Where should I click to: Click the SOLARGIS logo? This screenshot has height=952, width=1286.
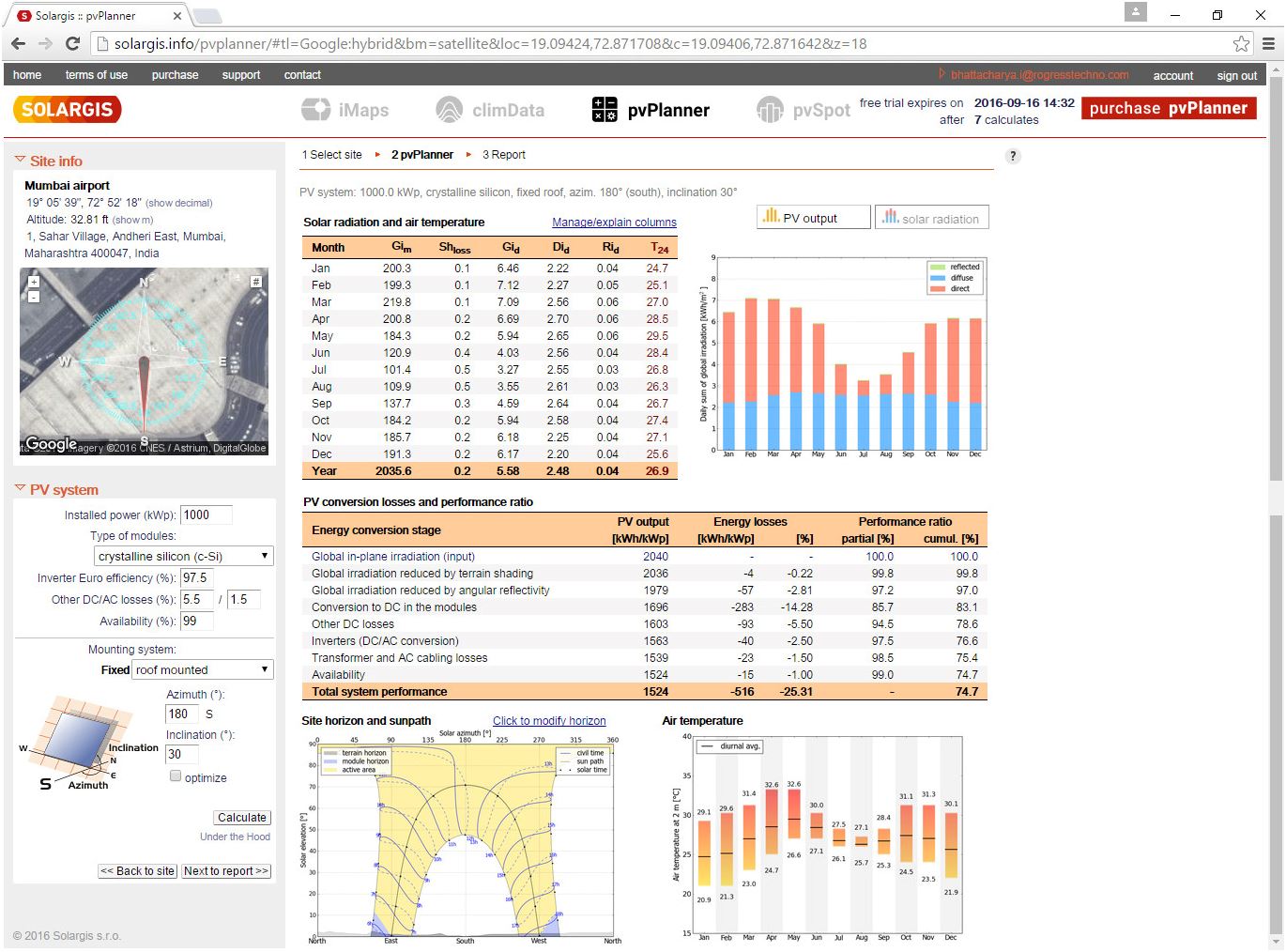point(66,109)
